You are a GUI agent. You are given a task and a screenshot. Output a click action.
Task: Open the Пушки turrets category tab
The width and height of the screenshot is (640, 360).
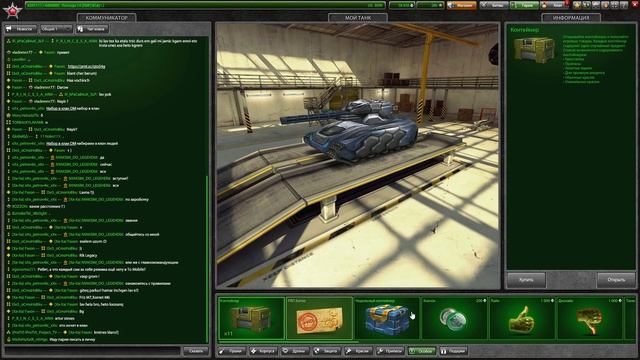click(x=232, y=351)
